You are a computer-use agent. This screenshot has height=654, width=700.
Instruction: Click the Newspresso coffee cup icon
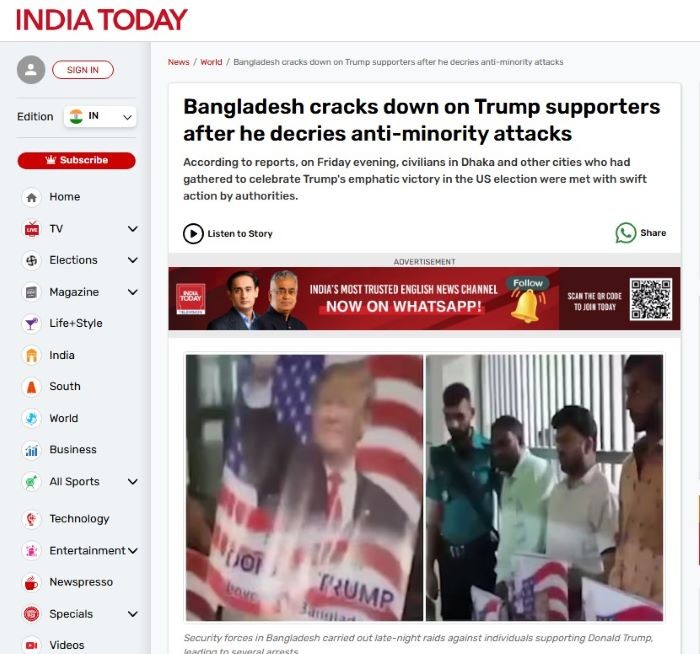tap(31, 582)
